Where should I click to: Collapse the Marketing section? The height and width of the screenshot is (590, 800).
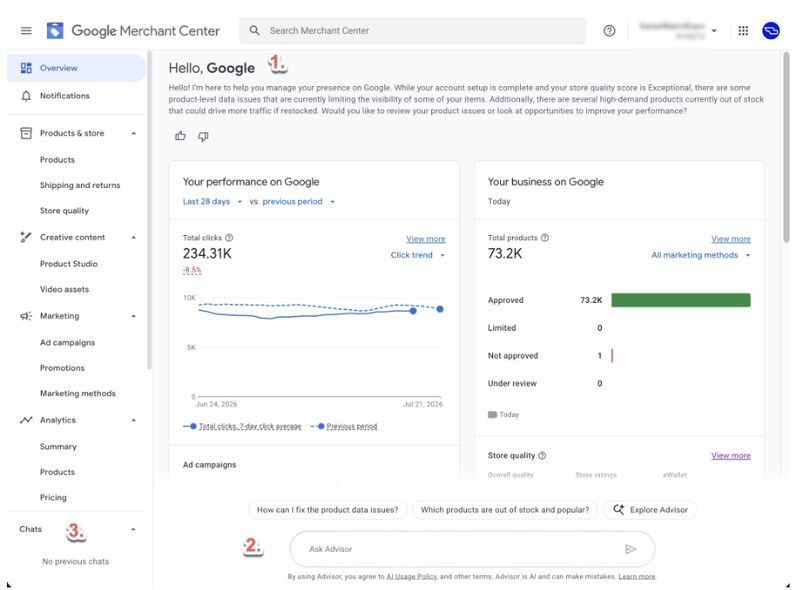click(x=134, y=316)
